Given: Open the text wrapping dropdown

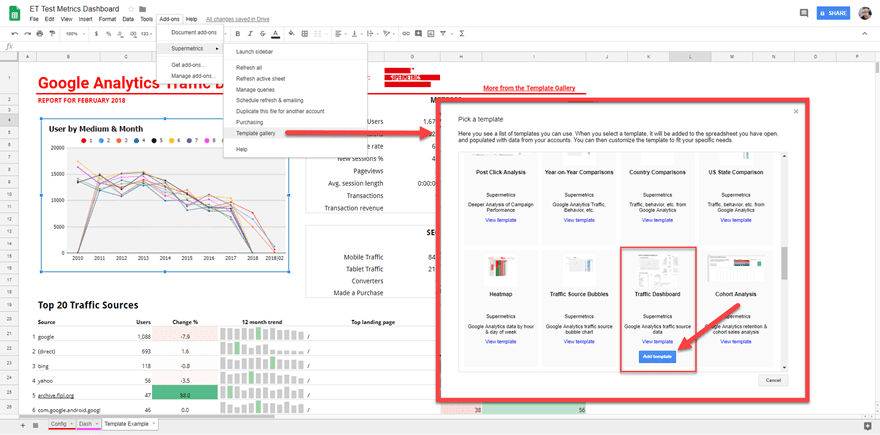Looking at the screenshot, I should click(372, 34).
